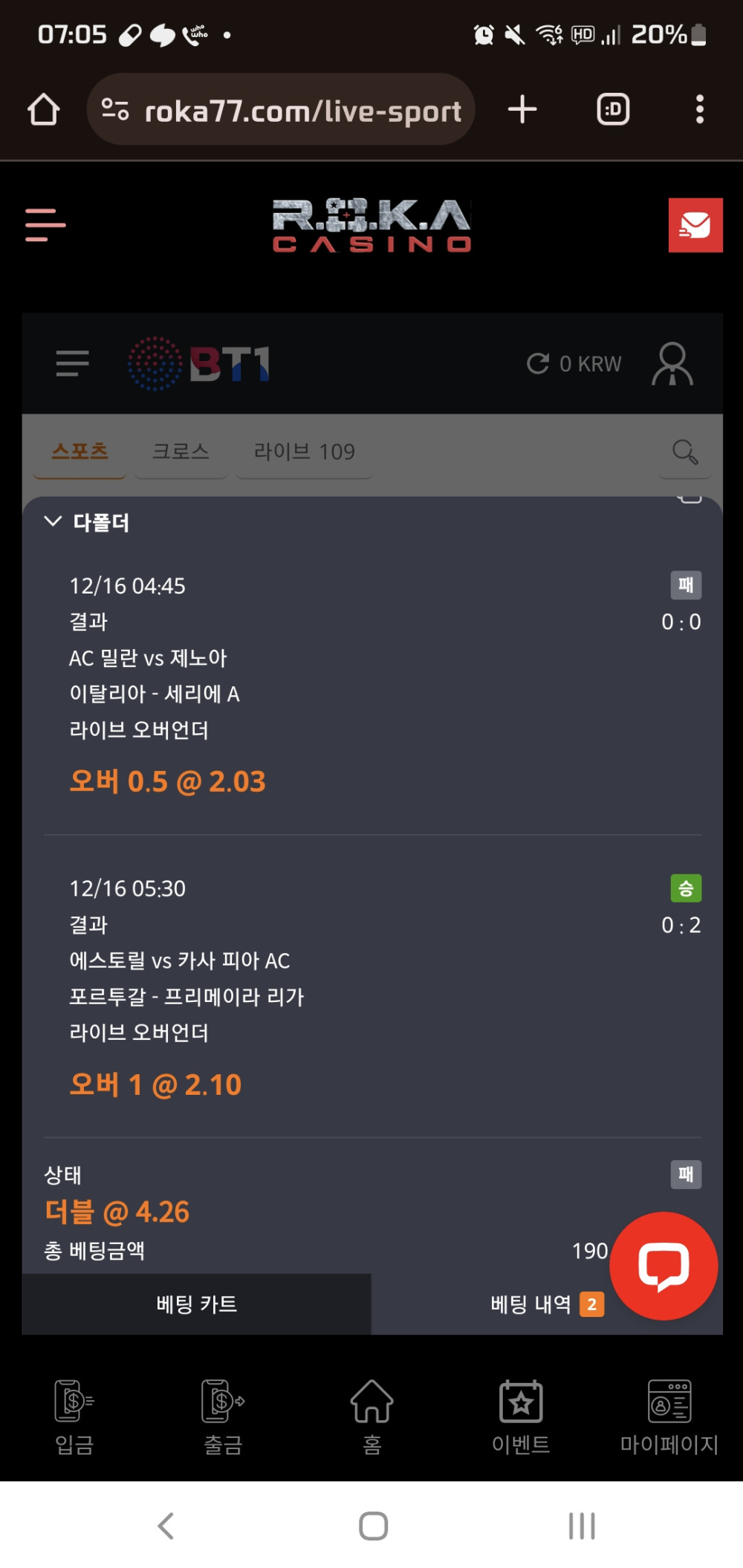Switch to the 크로스 tab

181,452
